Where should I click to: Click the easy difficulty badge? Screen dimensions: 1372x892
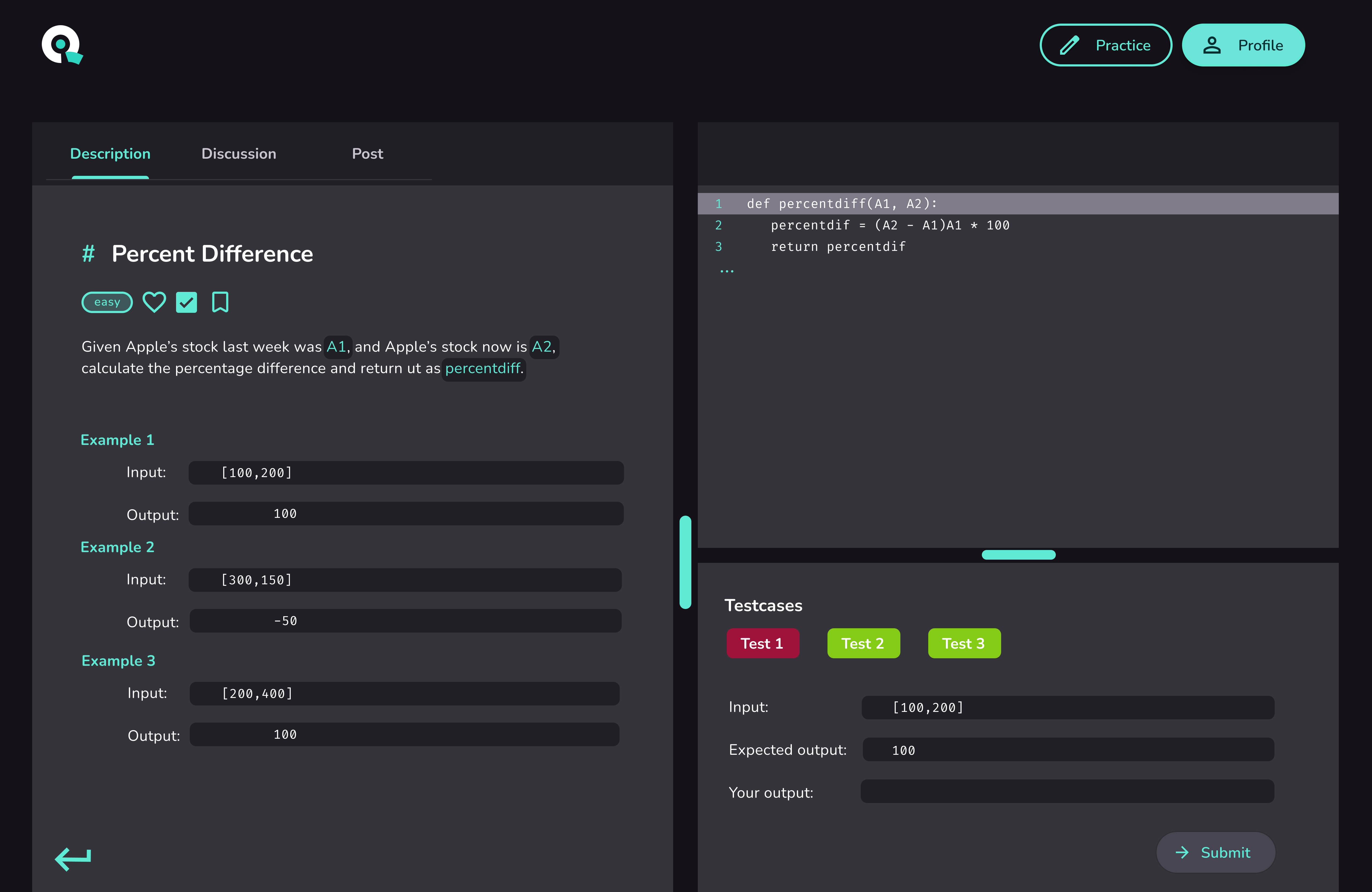coord(107,302)
